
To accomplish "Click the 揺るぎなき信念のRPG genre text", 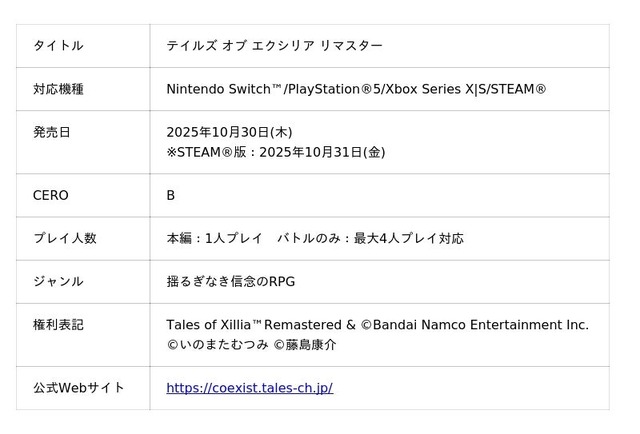I will 230,281.
